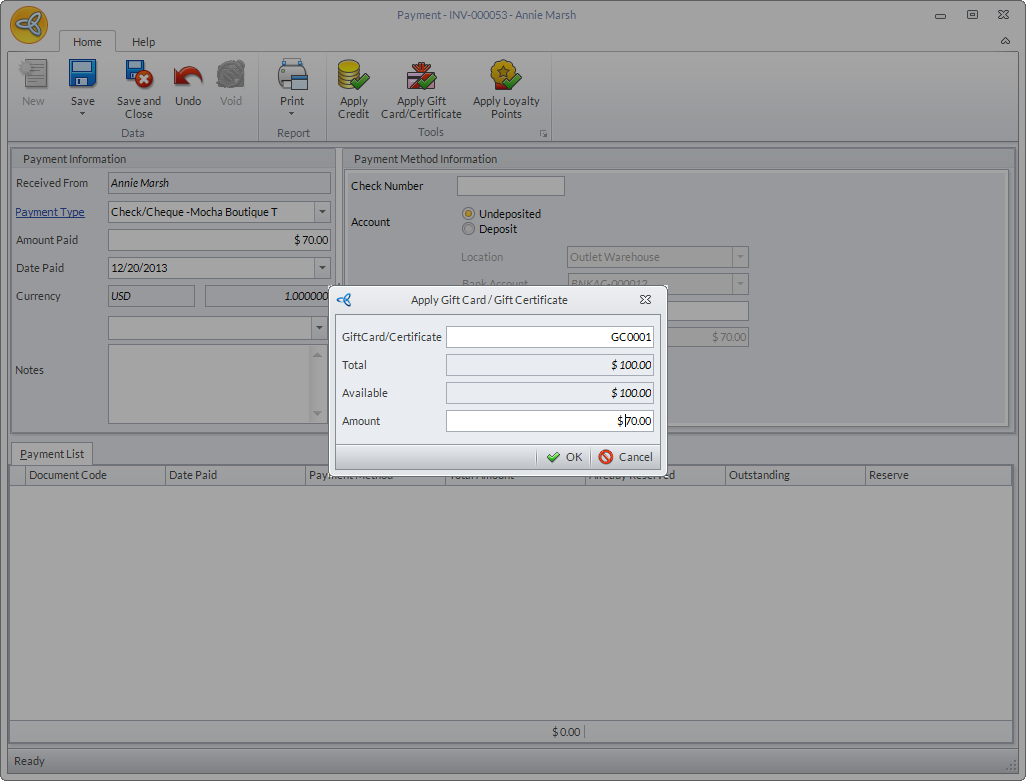
Task: Cancel the Apply Gift Card dialog
Action: pyautogui.click(x=625, y=457)
